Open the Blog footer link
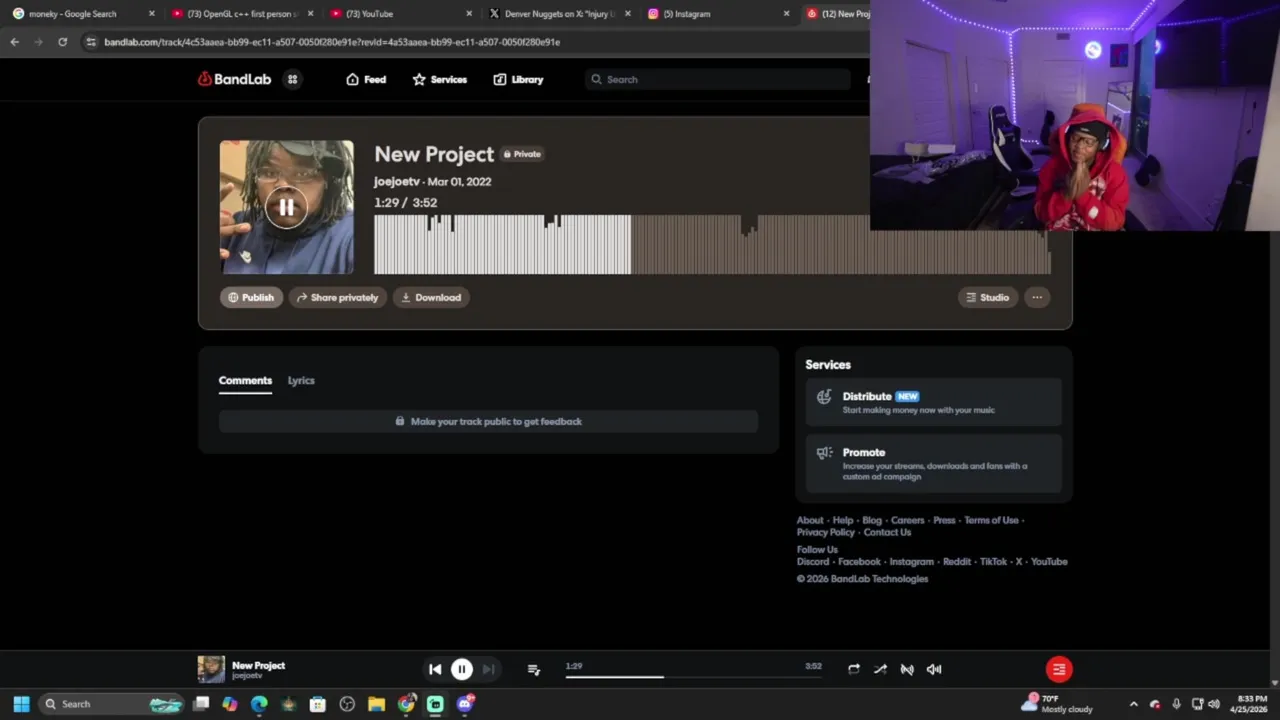The height and width of the screenshot is (720, 1280). coord(872,520)
